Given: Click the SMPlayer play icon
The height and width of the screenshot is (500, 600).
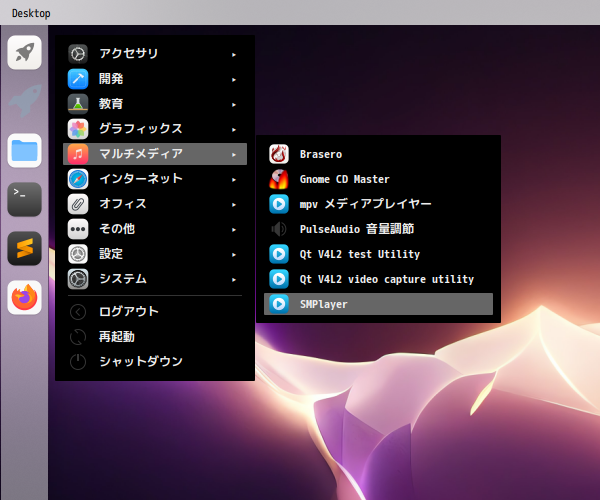Looking at the screenshot, I should (x=279, y=304).
